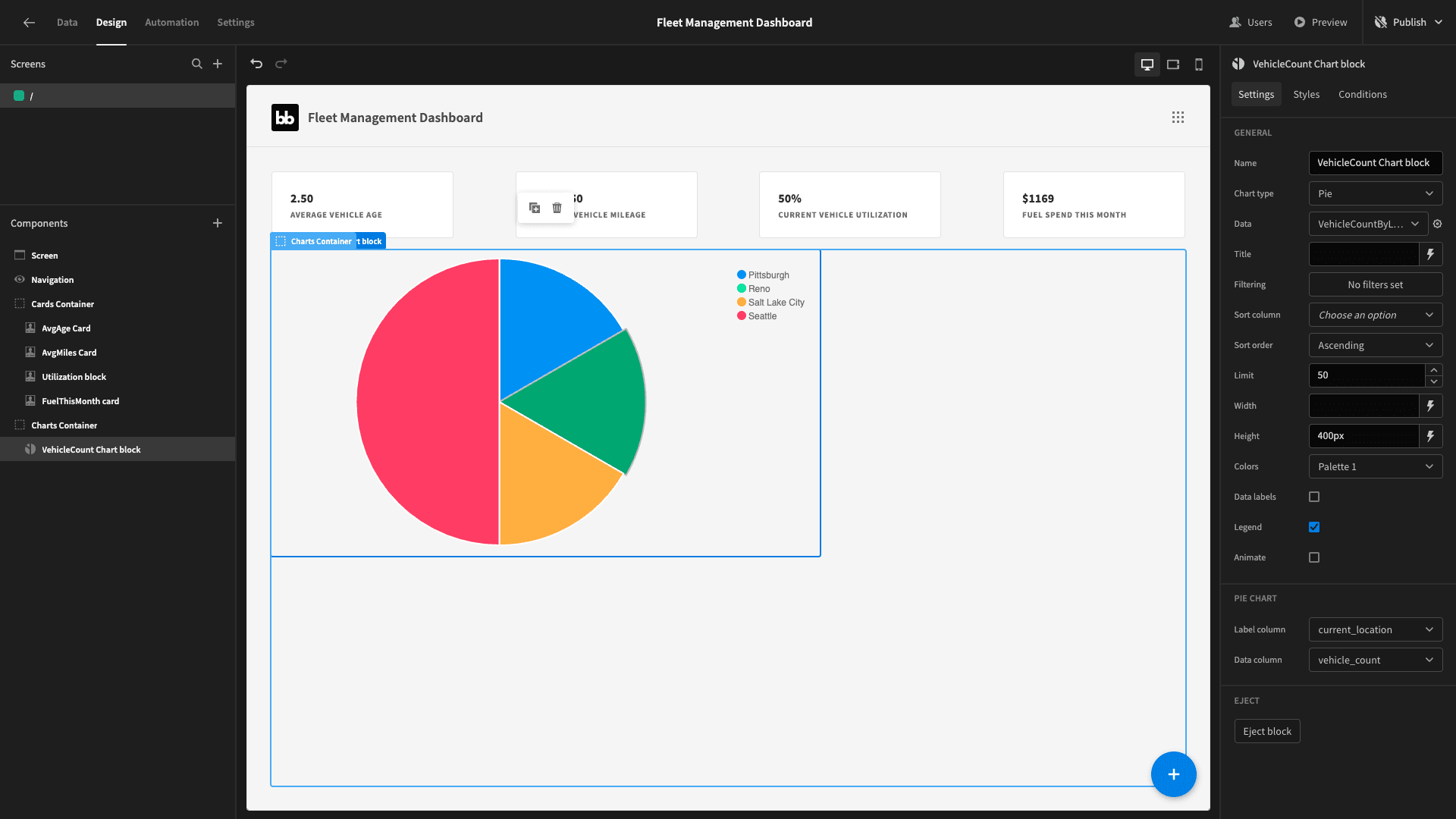
Task: Open the Colors palette dropdown
Action: [1376, 466]
